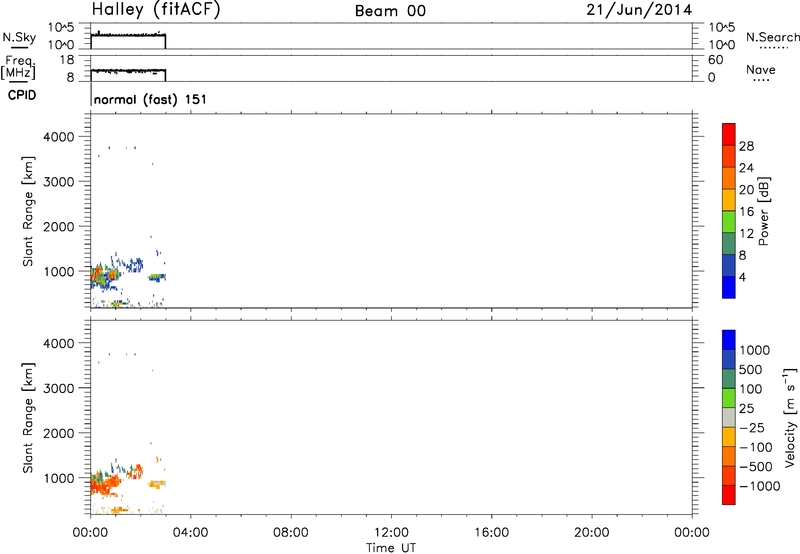
Task: Click the '60' Nave axis tick
Action: [715, 60]
